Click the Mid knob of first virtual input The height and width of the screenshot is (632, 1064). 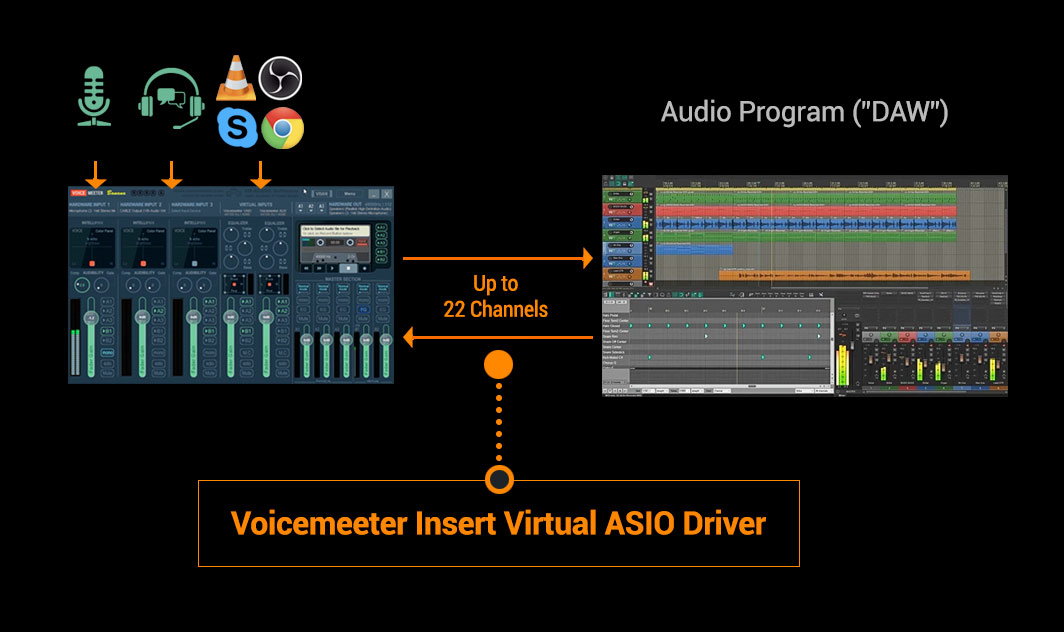(245, 248)
